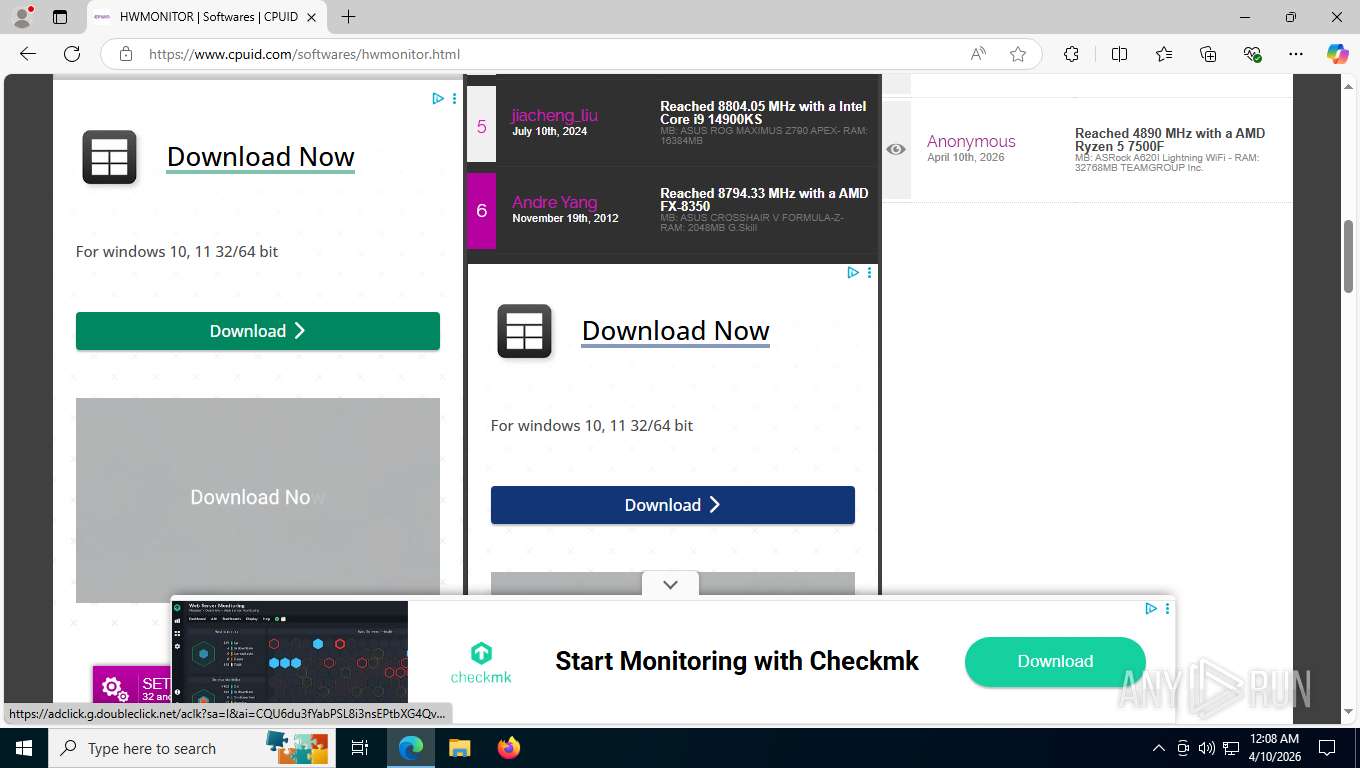Viewport: 1360px width, 768px height.
Task: Open Task View on the taskbar
Action: (x=360, y=748)
